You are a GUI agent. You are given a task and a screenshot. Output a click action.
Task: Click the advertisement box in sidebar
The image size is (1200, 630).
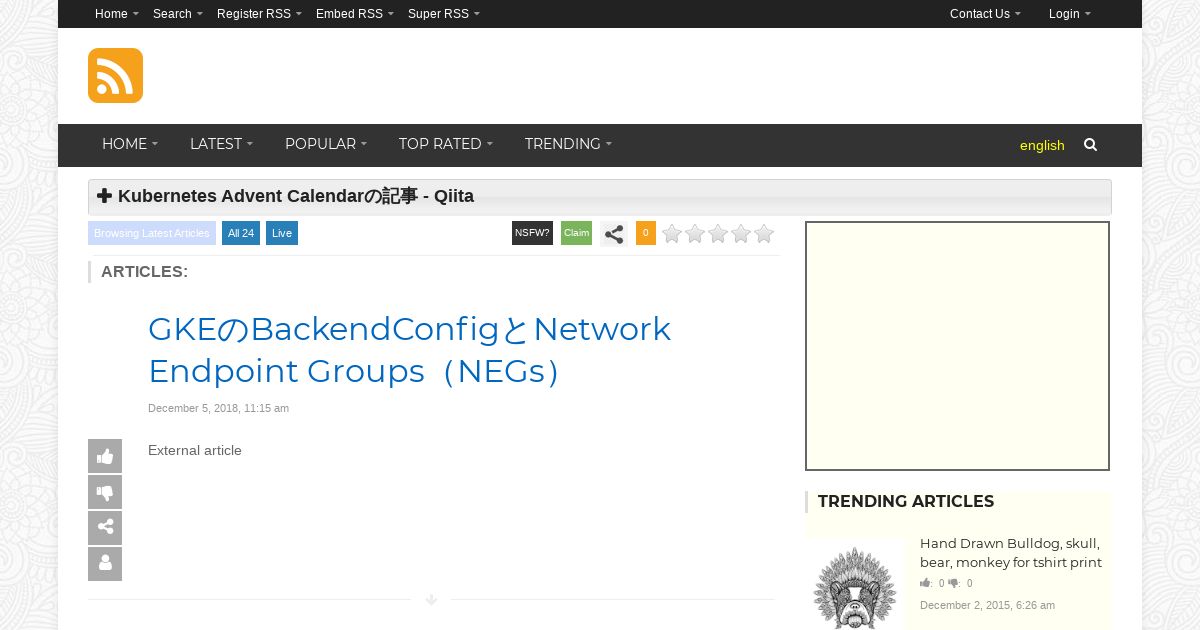click(957, 346)
